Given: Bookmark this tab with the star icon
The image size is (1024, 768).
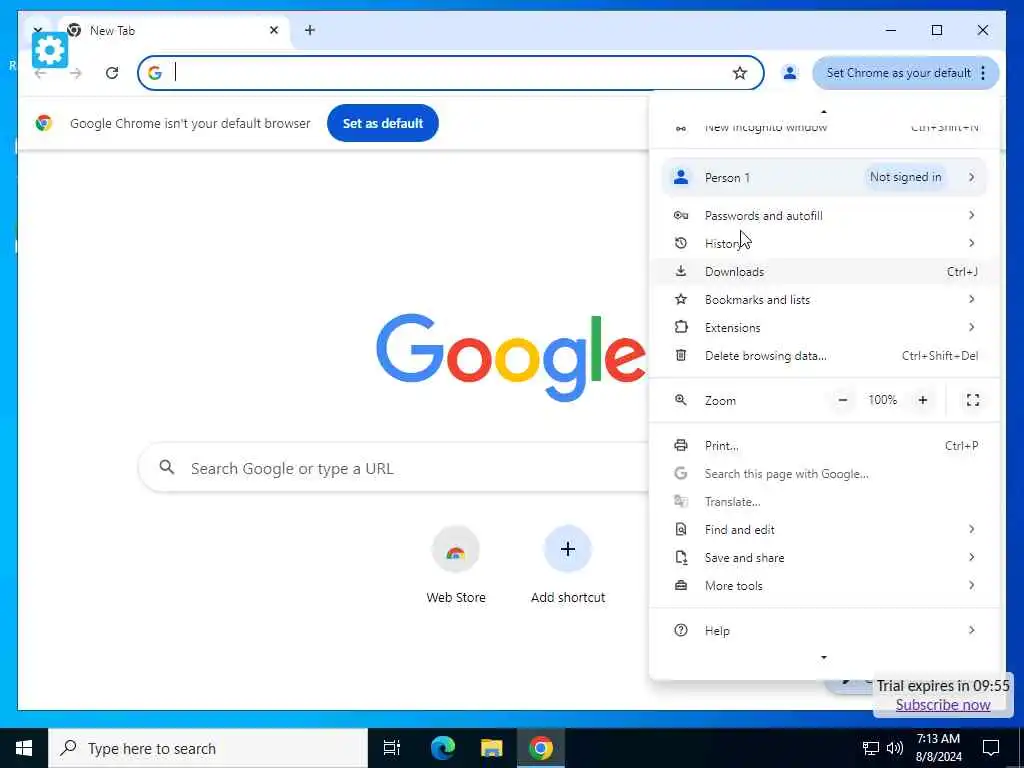Looking at the screenshot, I should coord(739,73).
